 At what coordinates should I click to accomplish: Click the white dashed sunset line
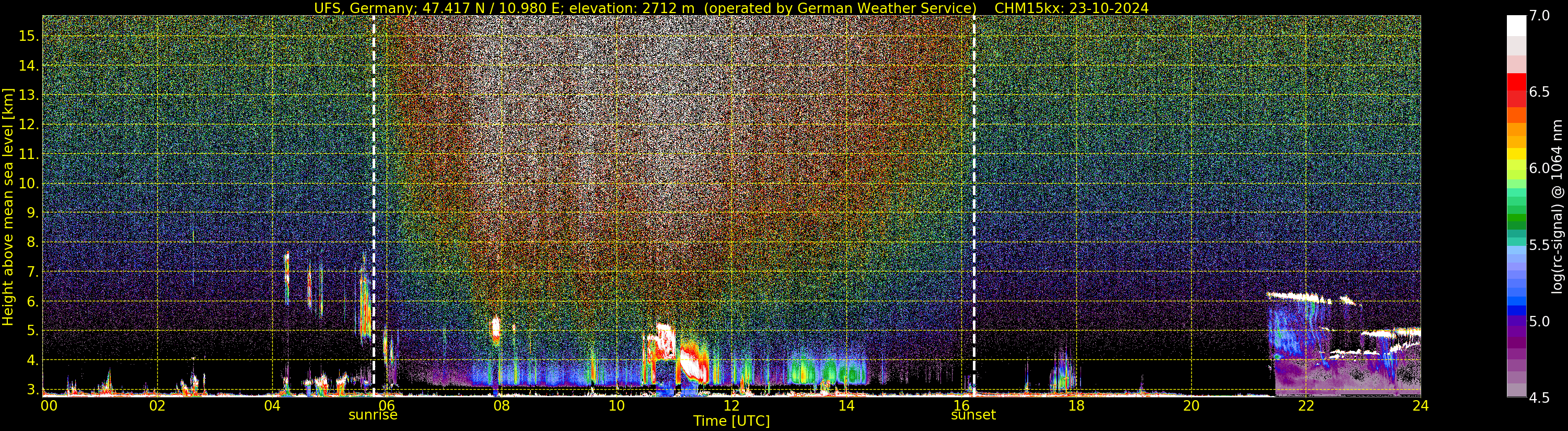(974, 206)
